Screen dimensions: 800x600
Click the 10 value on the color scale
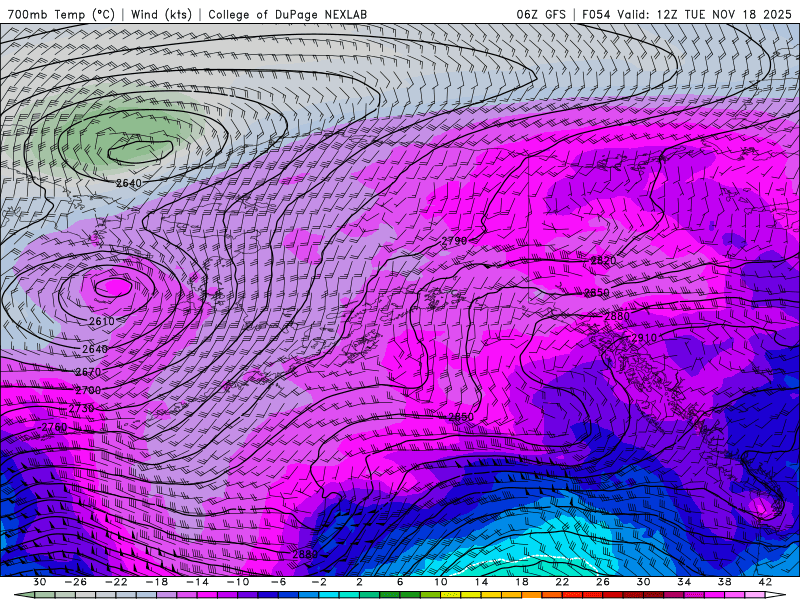click(441, 582)
